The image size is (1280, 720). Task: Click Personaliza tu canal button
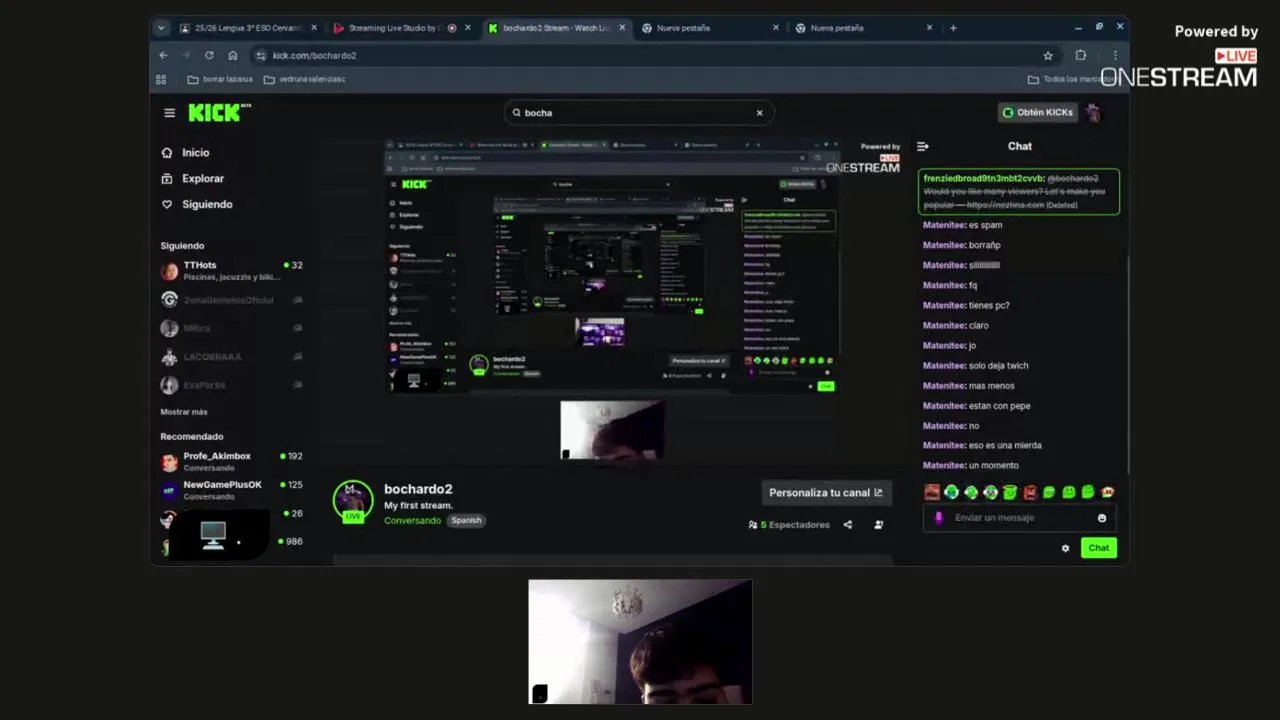[825, 493]
